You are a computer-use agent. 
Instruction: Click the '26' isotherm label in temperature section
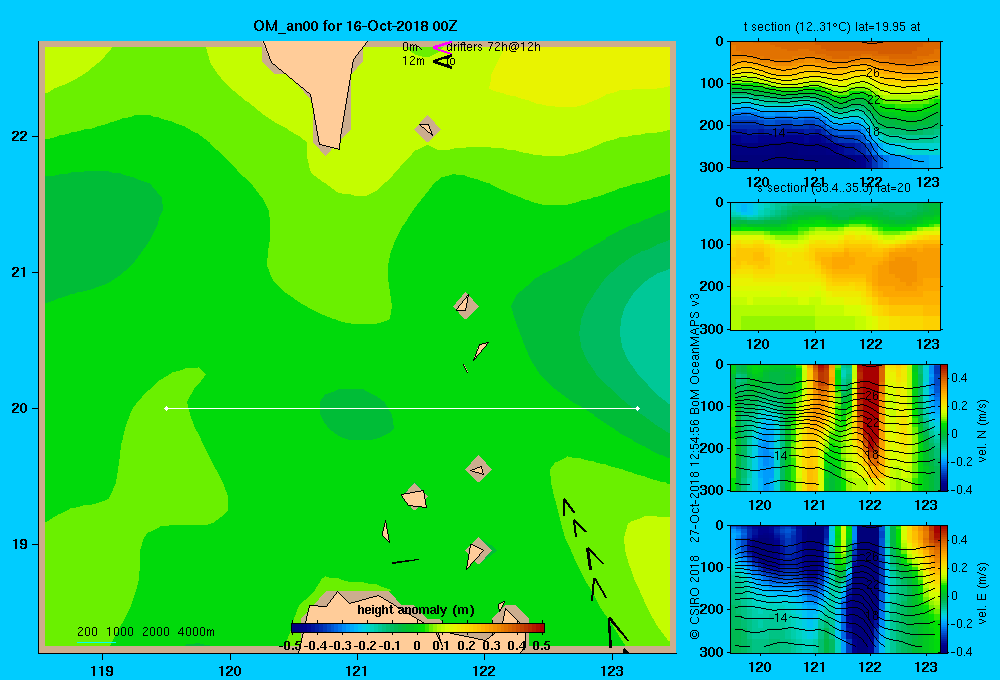(872, 73)
